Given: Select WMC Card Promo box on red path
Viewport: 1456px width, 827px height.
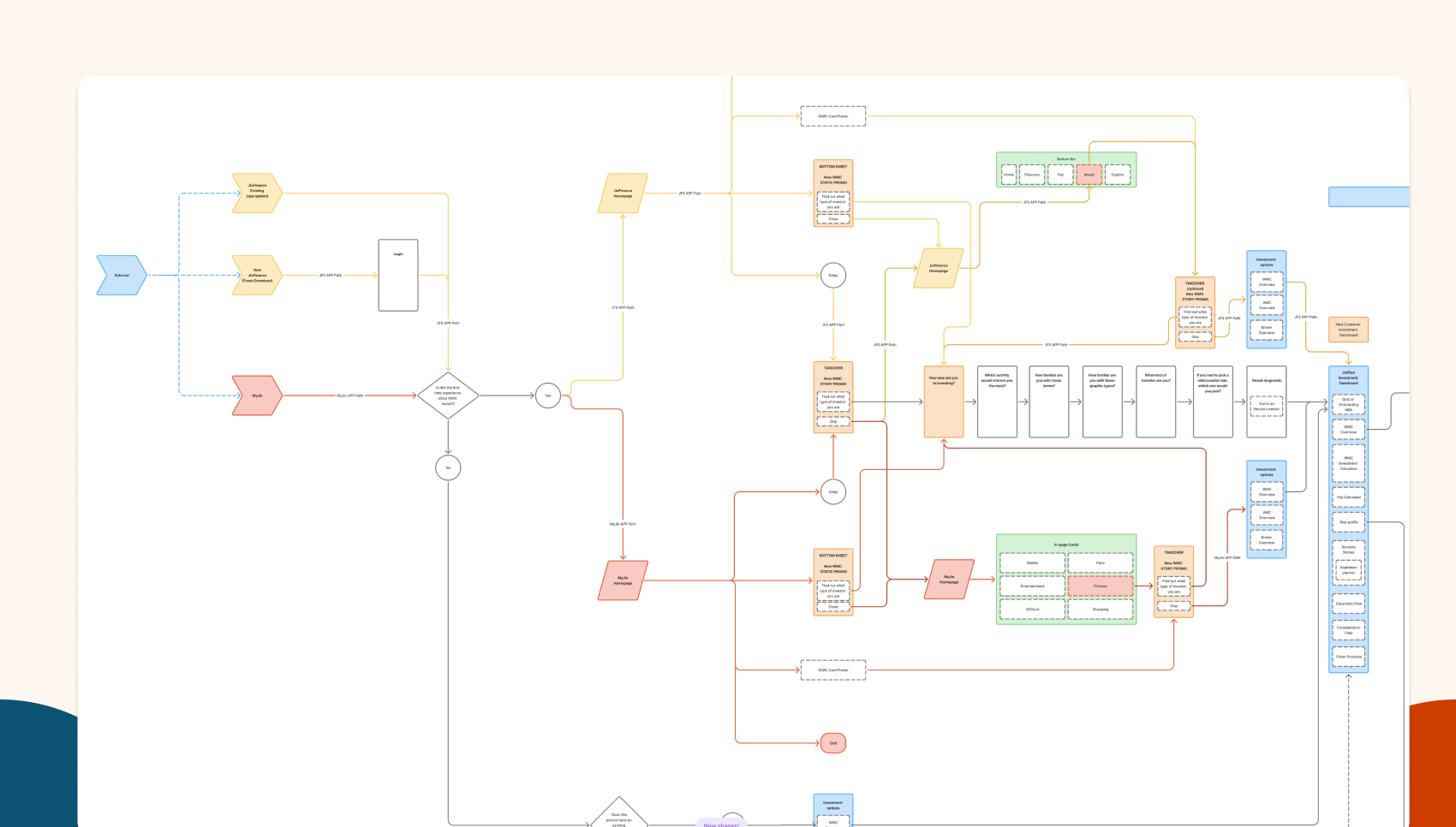Looking at the screenshot, I should [833, 670].
